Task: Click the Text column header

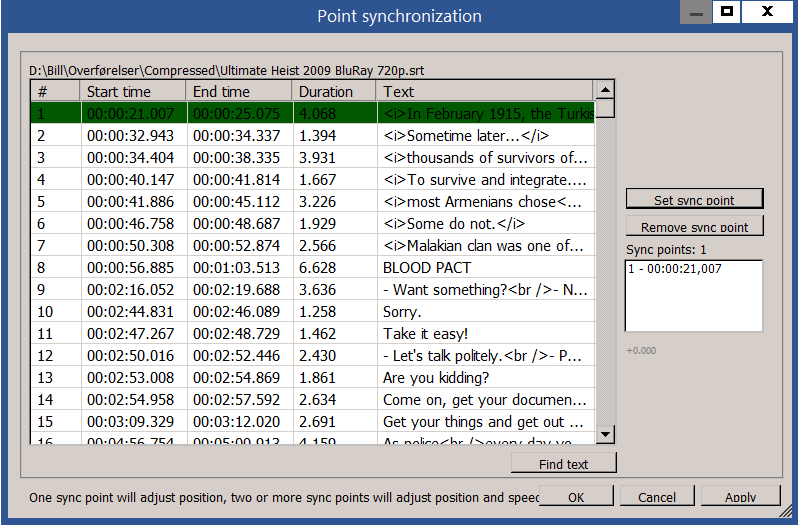Action: [x=484, y=92]
